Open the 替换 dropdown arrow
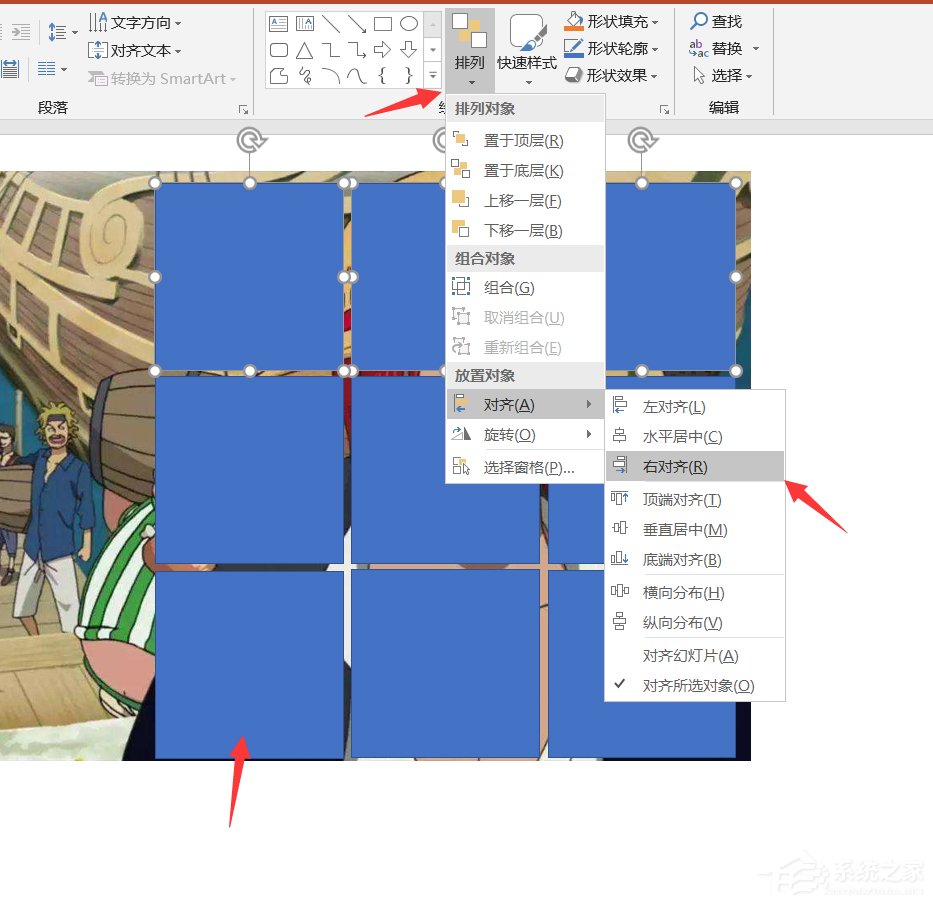 756,48
